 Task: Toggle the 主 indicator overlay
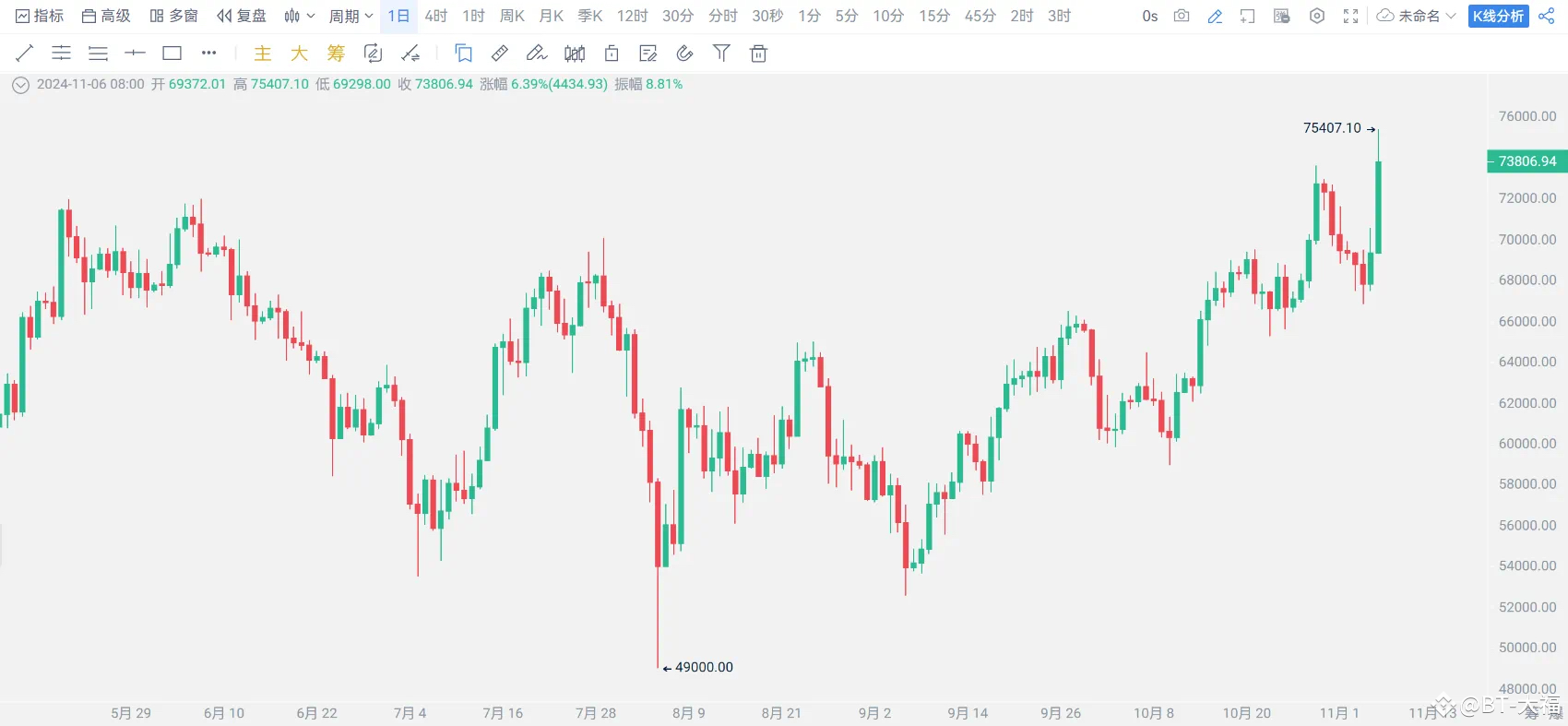[263, 54]
